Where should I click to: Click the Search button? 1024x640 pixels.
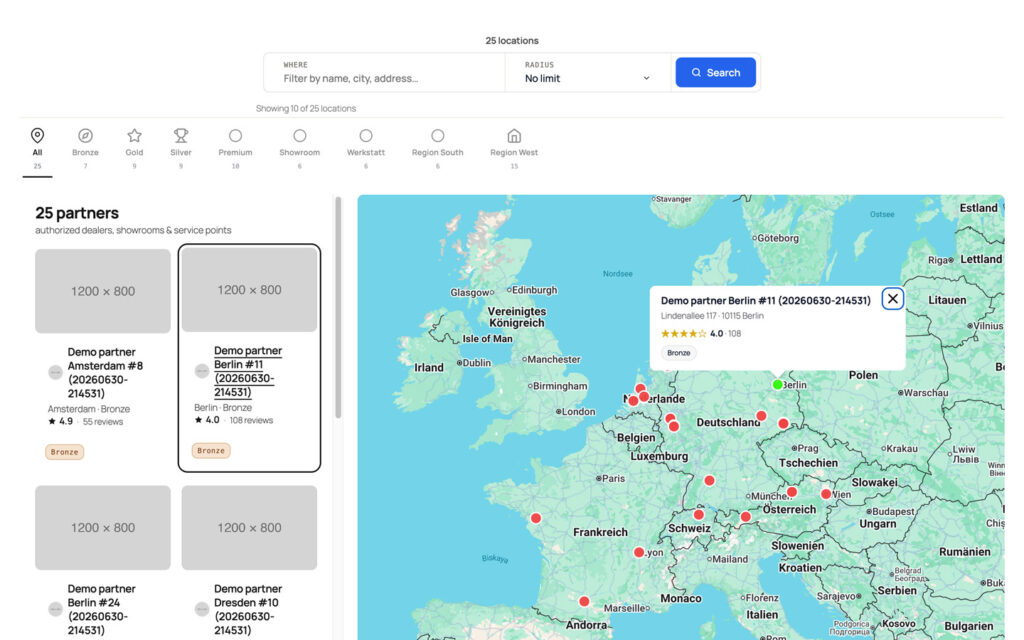[716, 72]
